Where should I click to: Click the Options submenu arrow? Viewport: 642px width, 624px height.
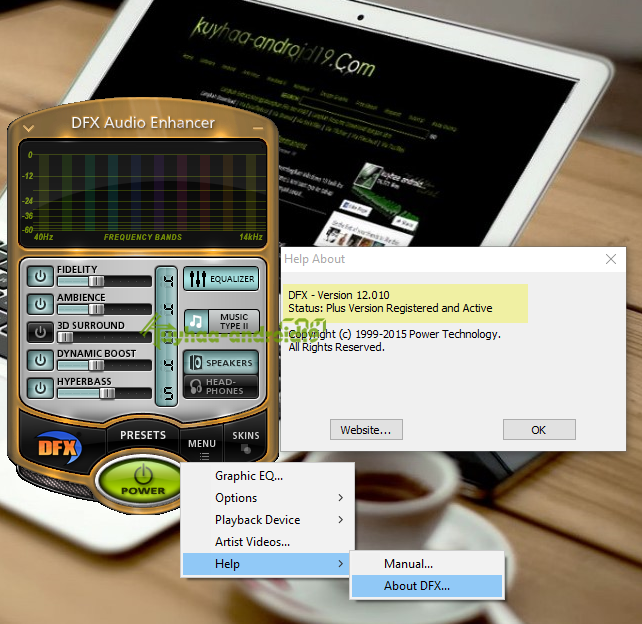point(341,498)
